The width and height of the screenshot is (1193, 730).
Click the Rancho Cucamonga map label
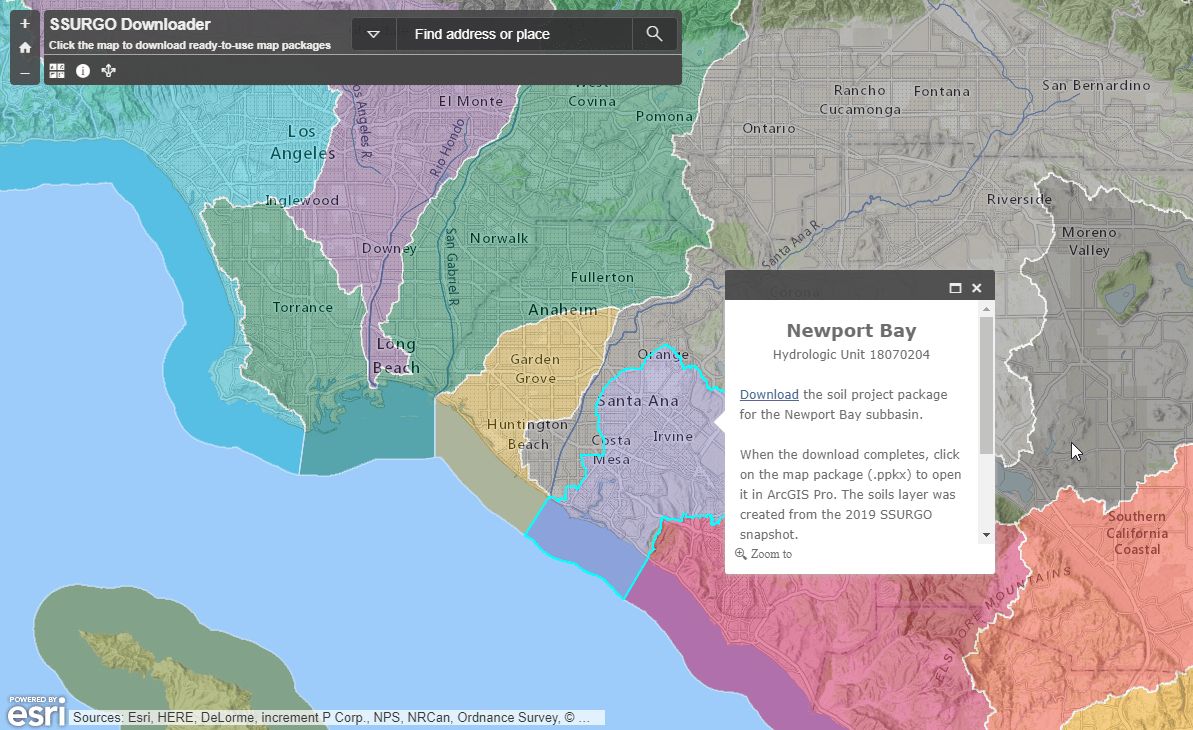[x=861, y=100]
